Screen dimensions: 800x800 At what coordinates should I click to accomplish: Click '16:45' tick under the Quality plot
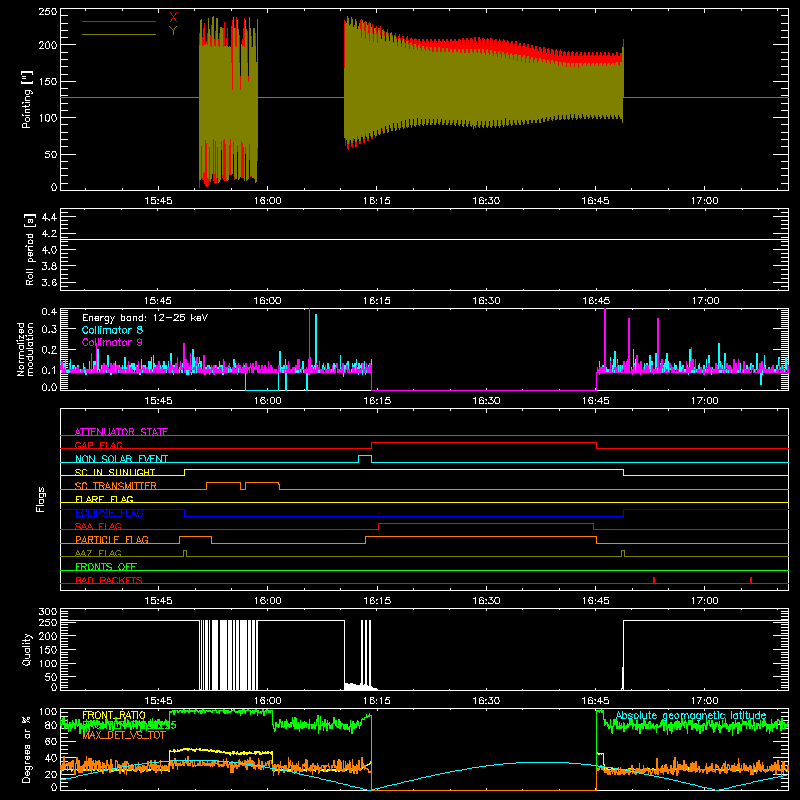click(x=595, y=701)
